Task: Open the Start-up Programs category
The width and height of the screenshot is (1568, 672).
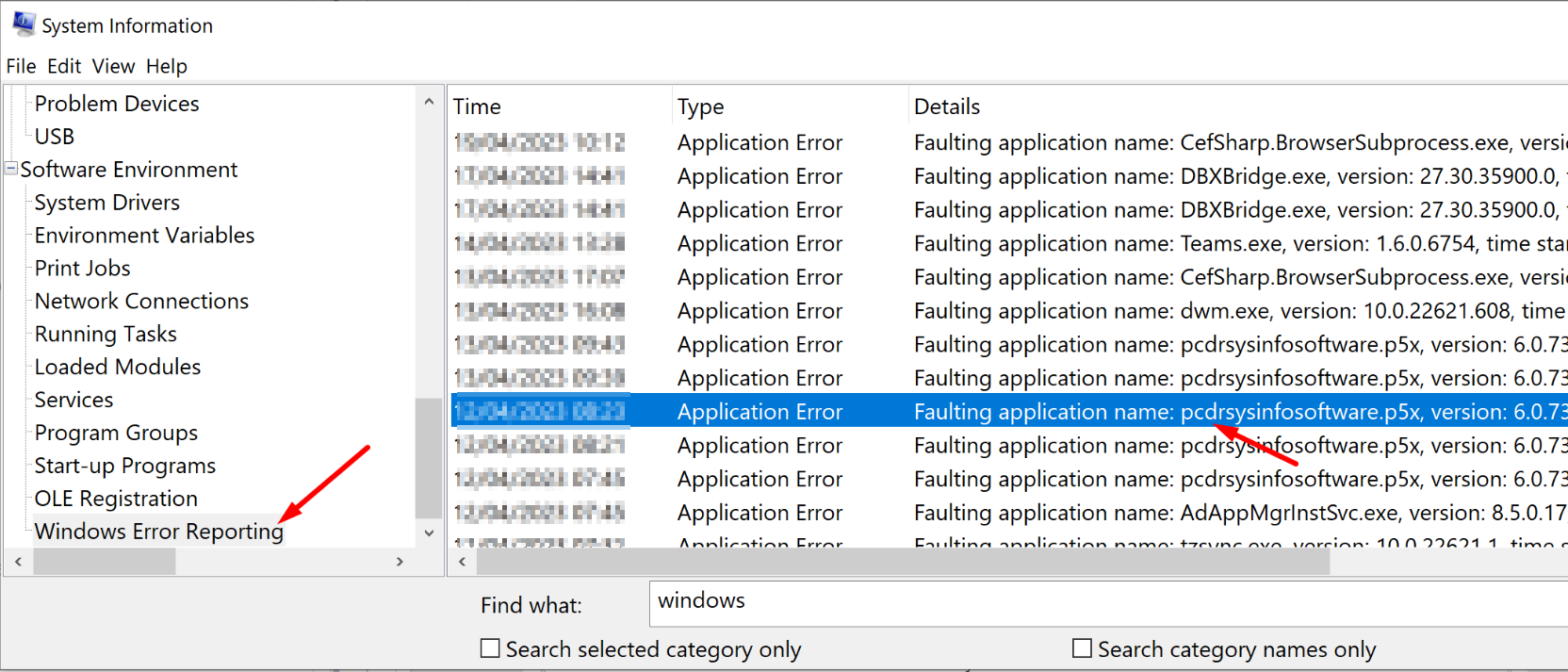Action: click(x=125, y=466)
